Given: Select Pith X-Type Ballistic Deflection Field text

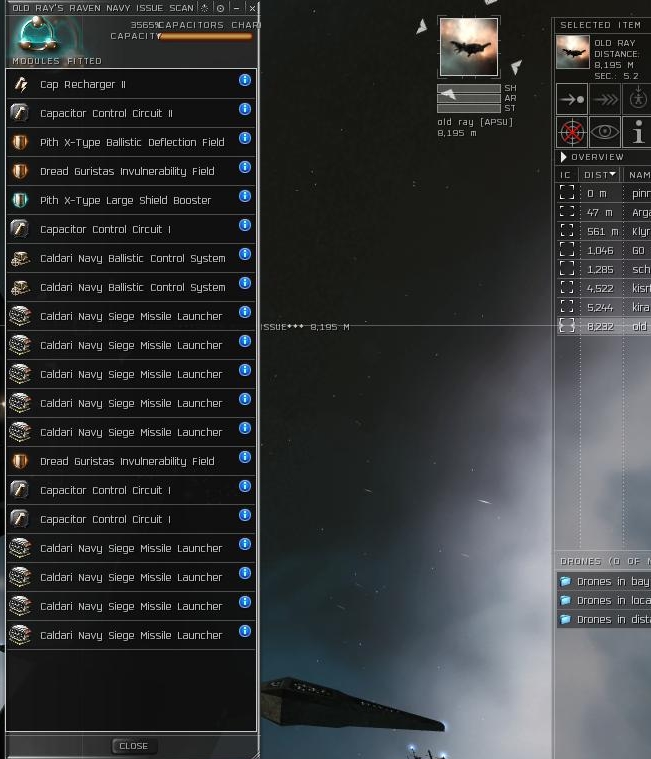Looking at the screenshot, I should 132,142.
